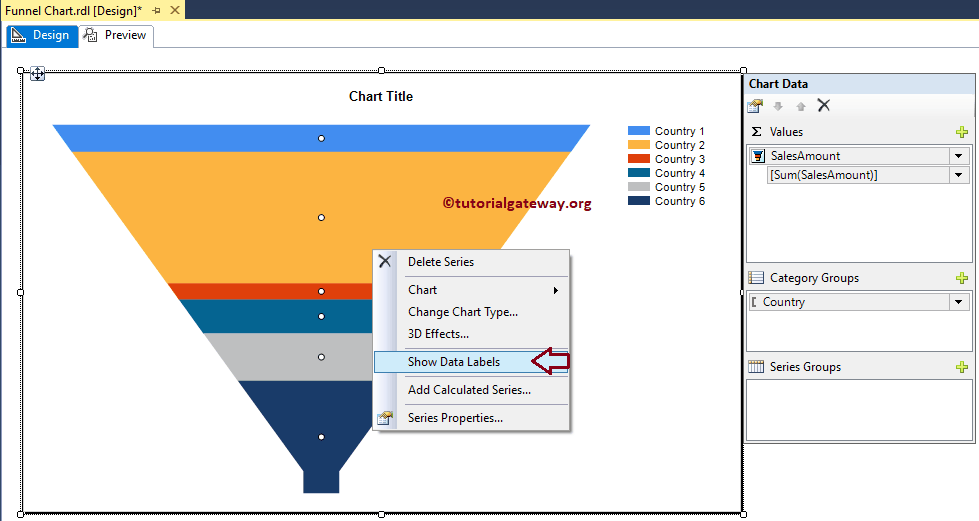Switch to the Design tab

point(42,36)
